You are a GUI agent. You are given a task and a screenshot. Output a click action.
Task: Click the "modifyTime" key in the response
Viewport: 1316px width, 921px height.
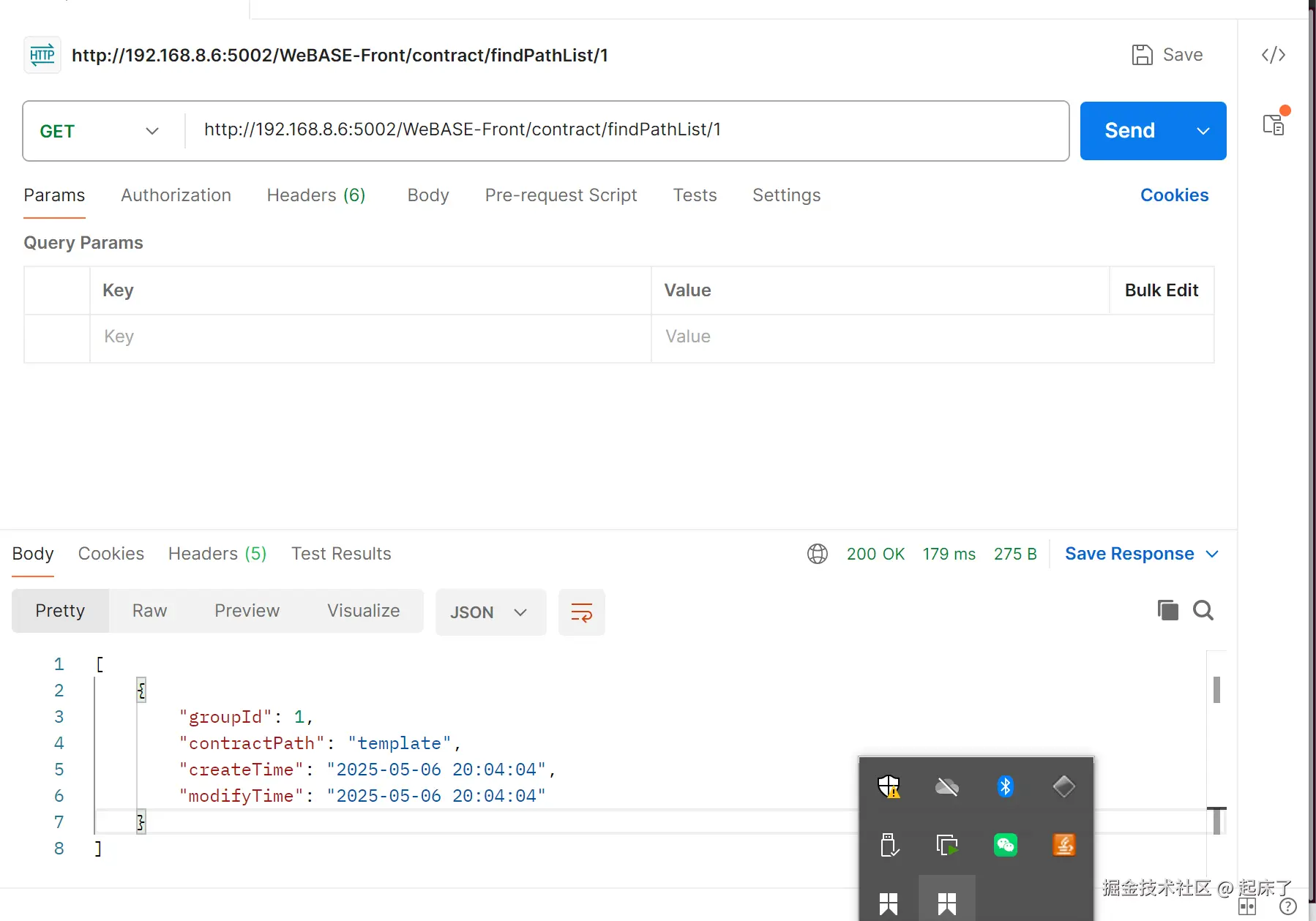[242, 796]
